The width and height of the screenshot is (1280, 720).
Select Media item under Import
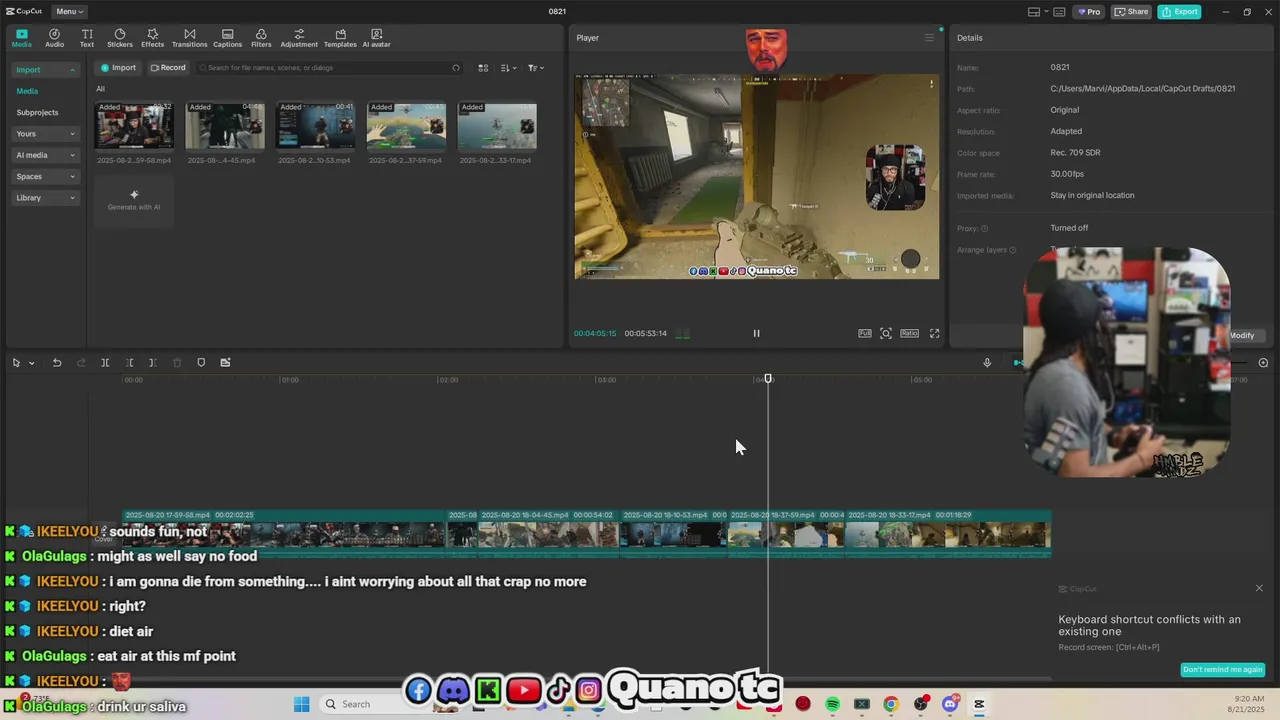click(x=27, y=91)
